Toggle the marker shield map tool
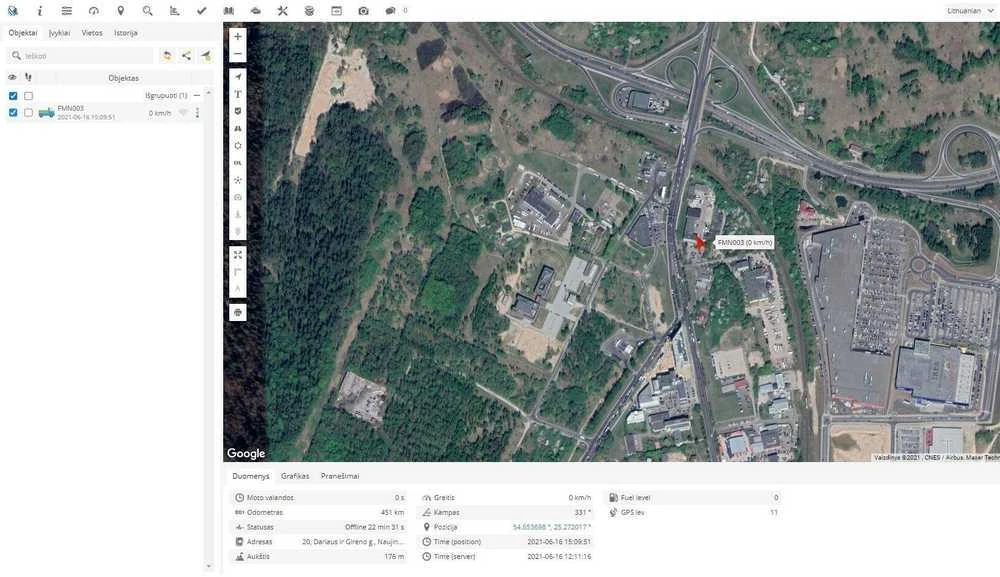The width and height of the screenshot is (1000, 577). click(x=238, y=111)
